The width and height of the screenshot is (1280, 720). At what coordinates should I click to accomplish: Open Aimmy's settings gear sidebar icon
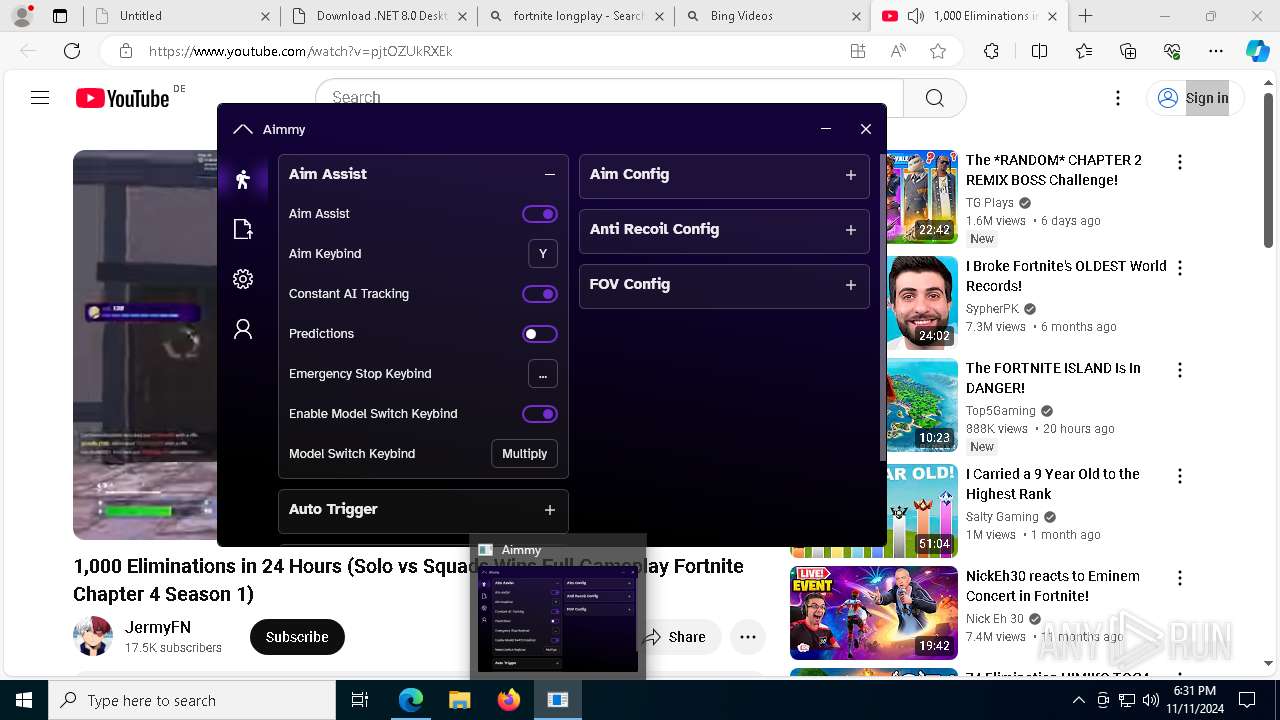pyautogui.click(x=242, y=279)
